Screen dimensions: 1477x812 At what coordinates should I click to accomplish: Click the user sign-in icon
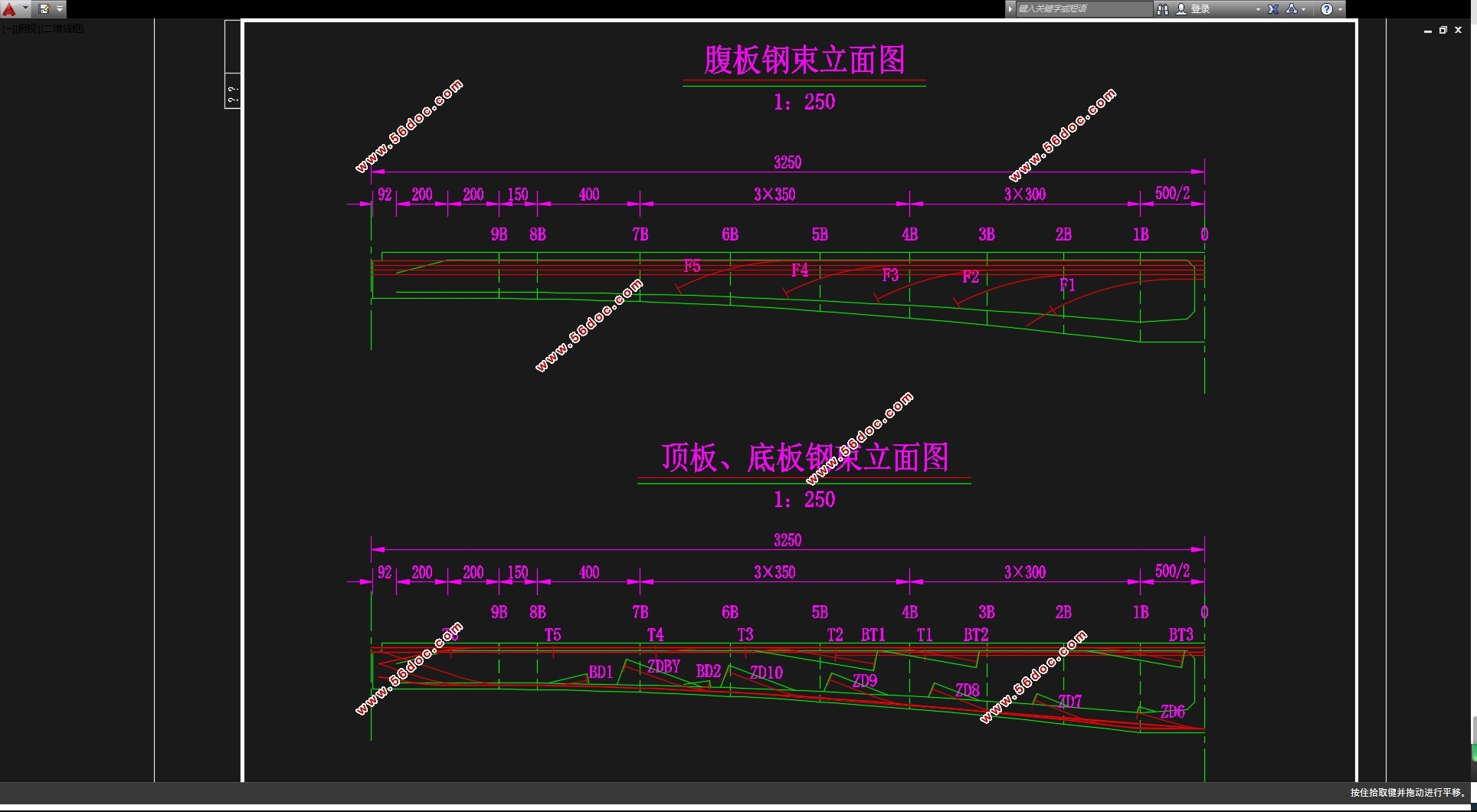[x=1181, y=9]
